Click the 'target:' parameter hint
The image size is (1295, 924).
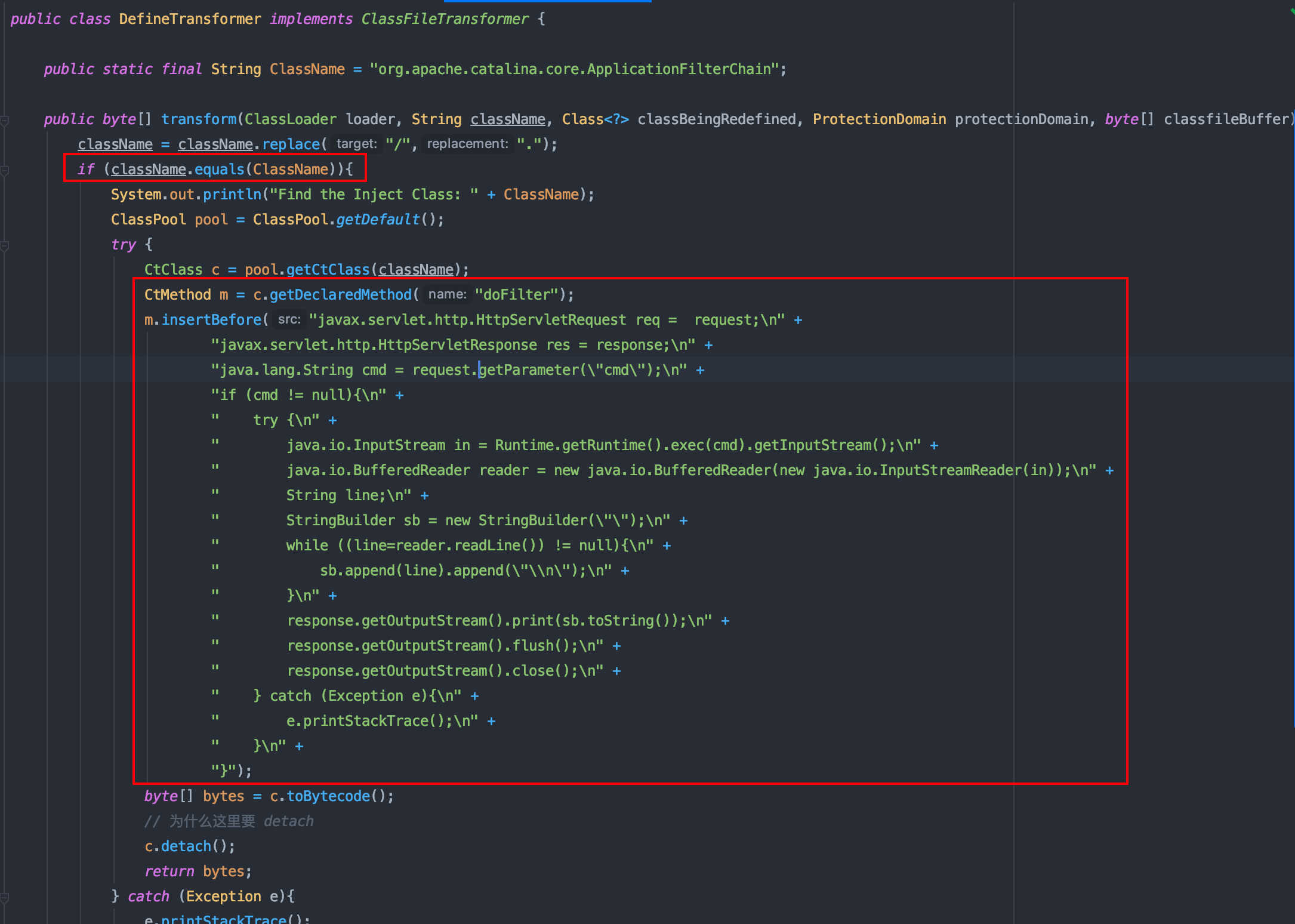pos(356,144)
